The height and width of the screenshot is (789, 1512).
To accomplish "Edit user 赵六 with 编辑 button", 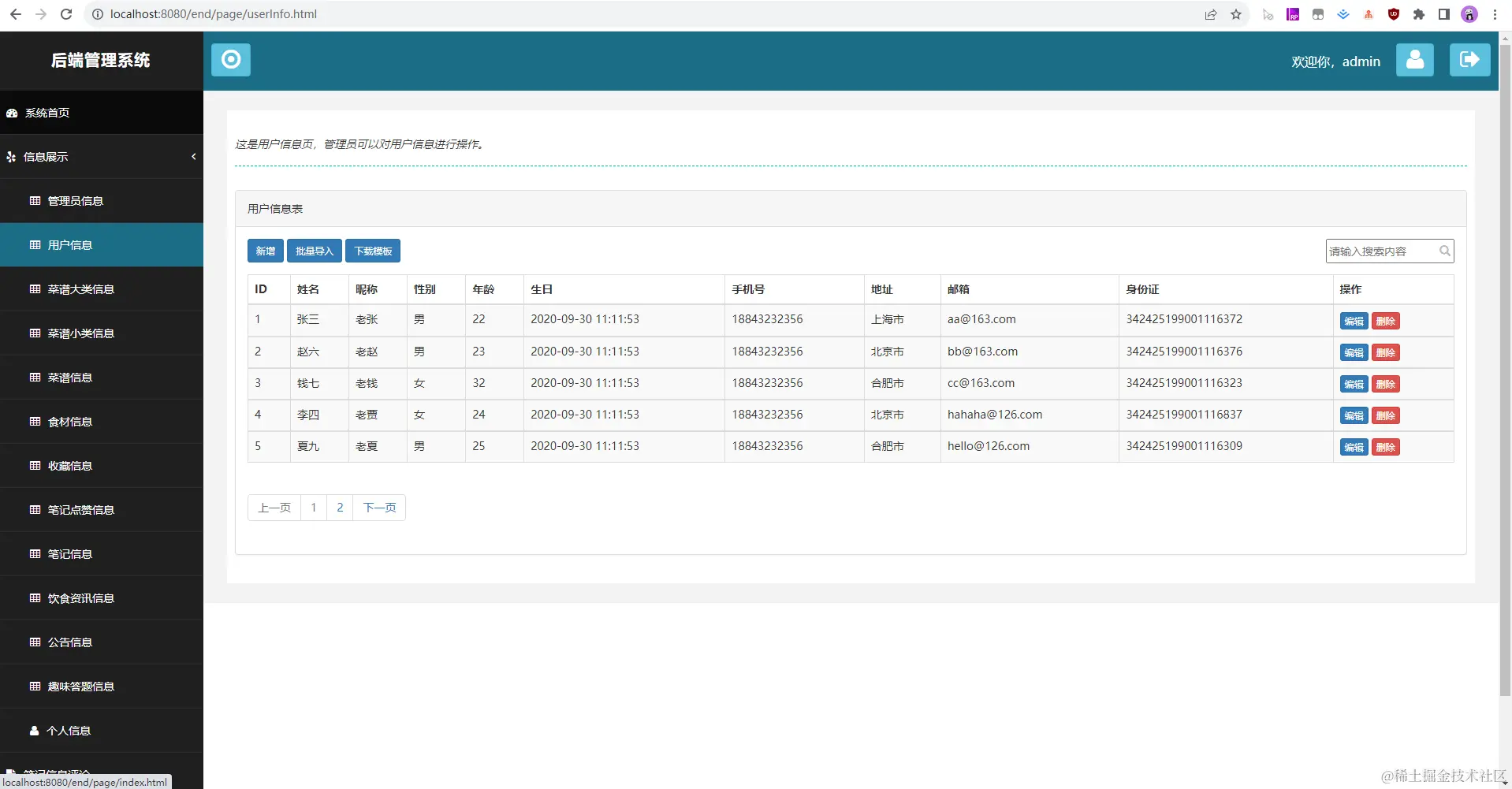I will tap(1354, 352).
